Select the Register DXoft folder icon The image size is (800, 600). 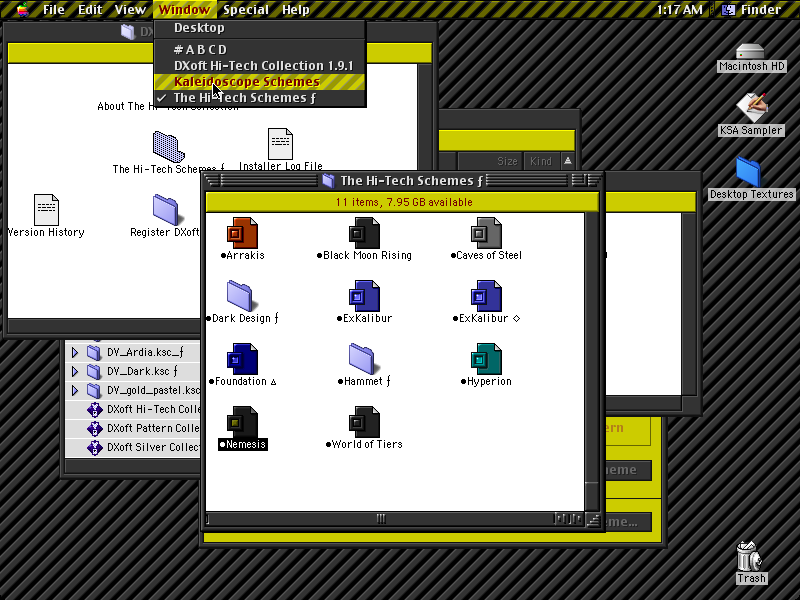[x=165, y=209]
